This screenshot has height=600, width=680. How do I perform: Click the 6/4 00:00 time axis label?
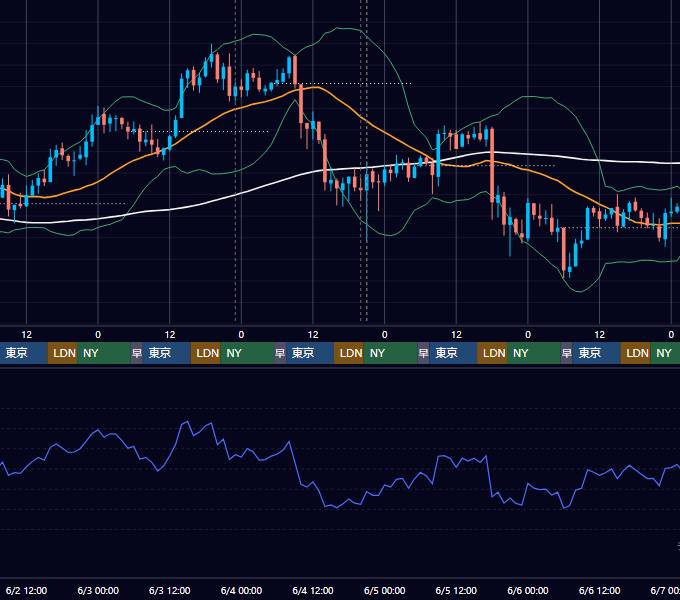(x=241, y=590)
